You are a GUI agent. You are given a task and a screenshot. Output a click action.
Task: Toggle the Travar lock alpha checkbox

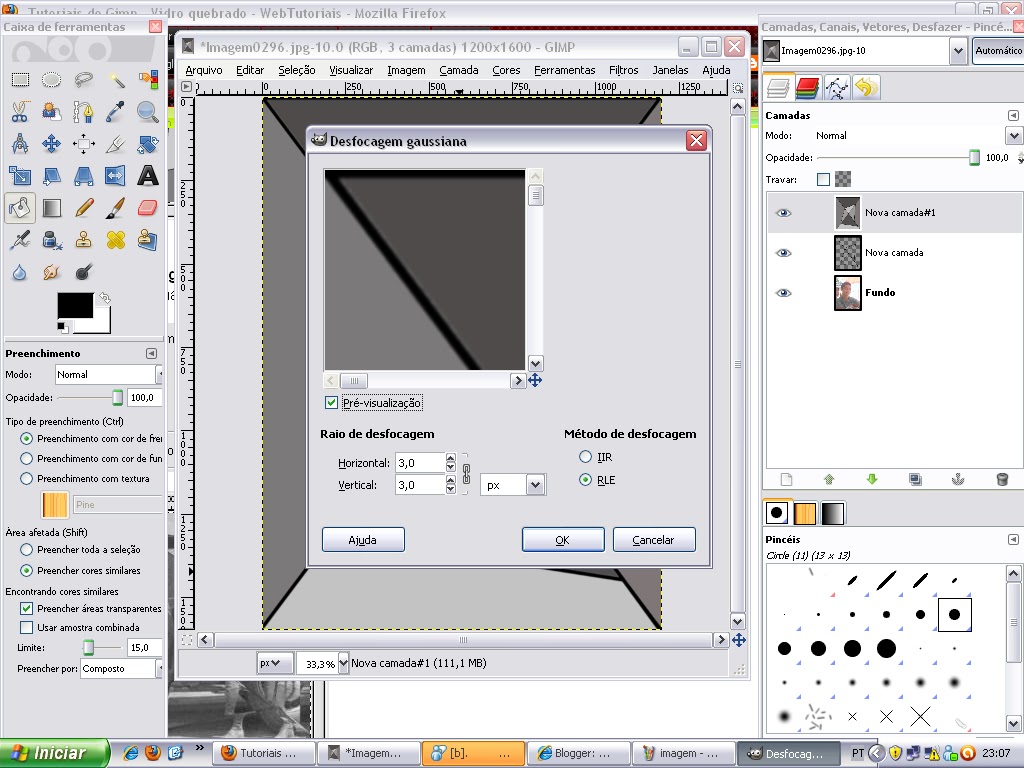tap(824, 179)
